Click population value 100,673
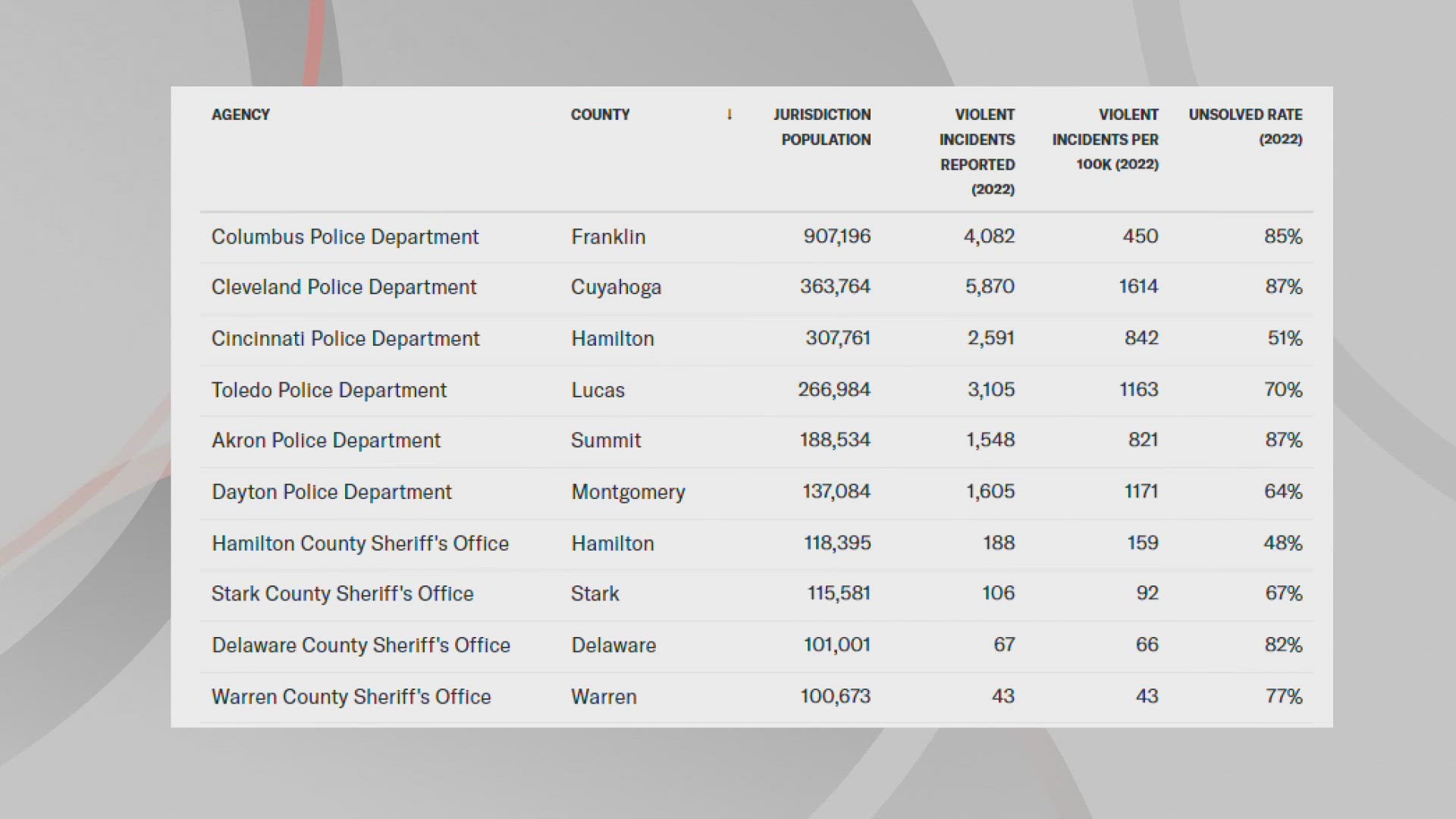1456x819 pixels. tap(836, 696)
